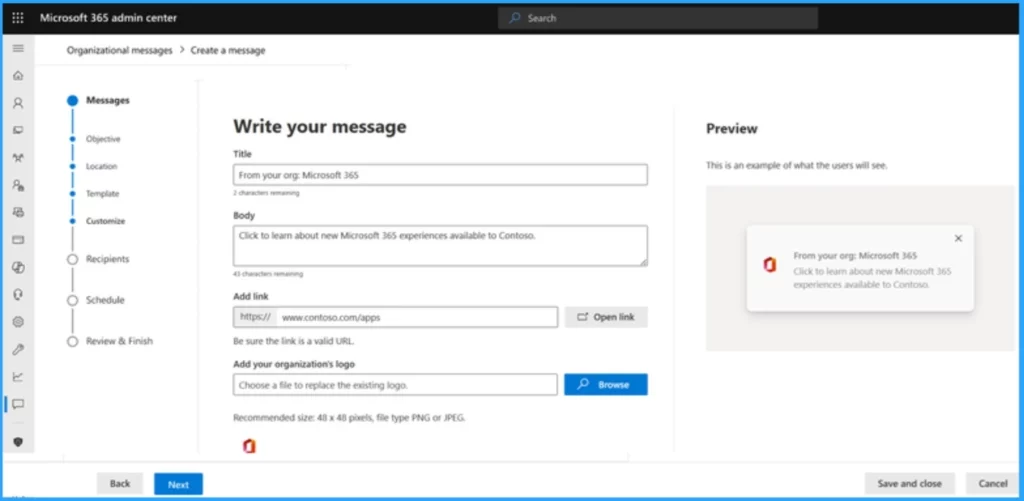Browse for an organization logo file
Image resolution: width=1024 pixels, height=501 pixels.
[x=606, y=385]
